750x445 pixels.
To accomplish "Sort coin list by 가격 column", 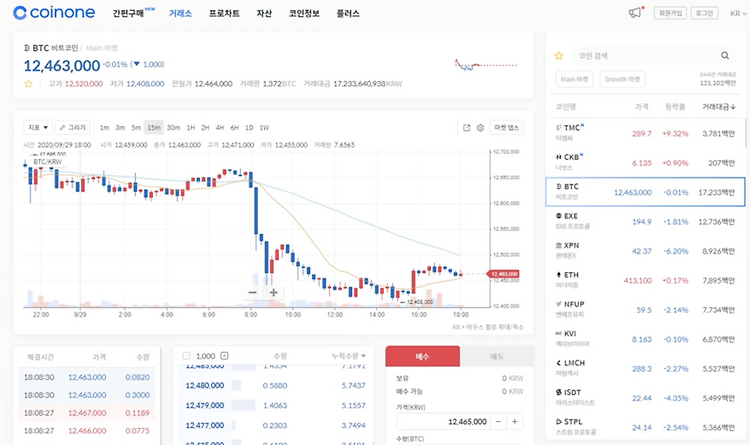I will coord(641,107).
